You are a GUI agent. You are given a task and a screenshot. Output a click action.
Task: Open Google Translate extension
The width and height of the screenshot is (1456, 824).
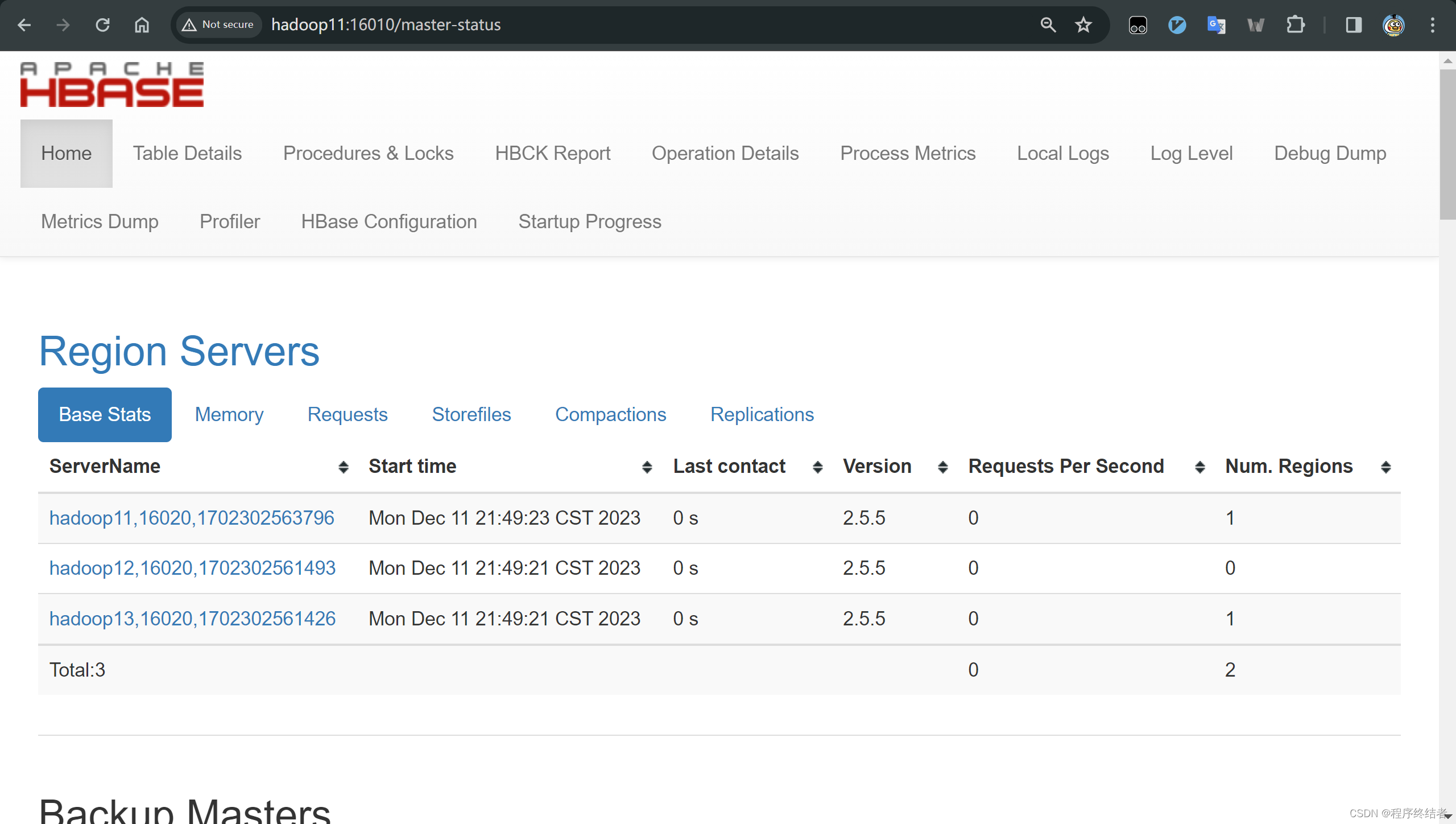(1216, 25)
